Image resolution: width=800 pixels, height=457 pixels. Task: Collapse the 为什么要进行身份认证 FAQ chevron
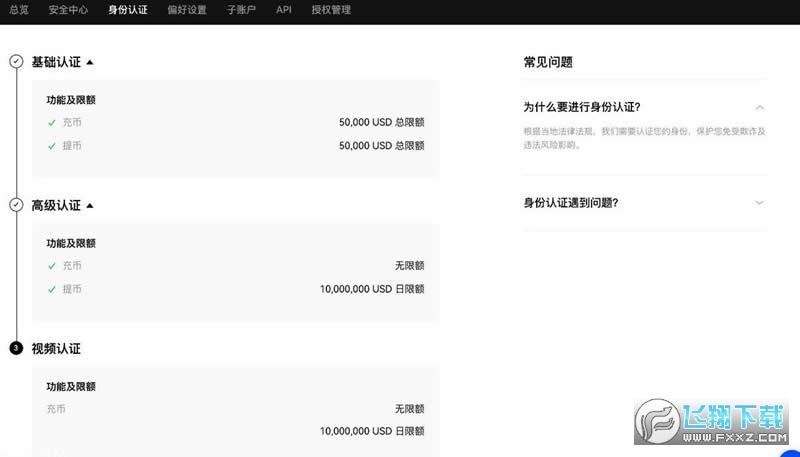pos(759,107)
